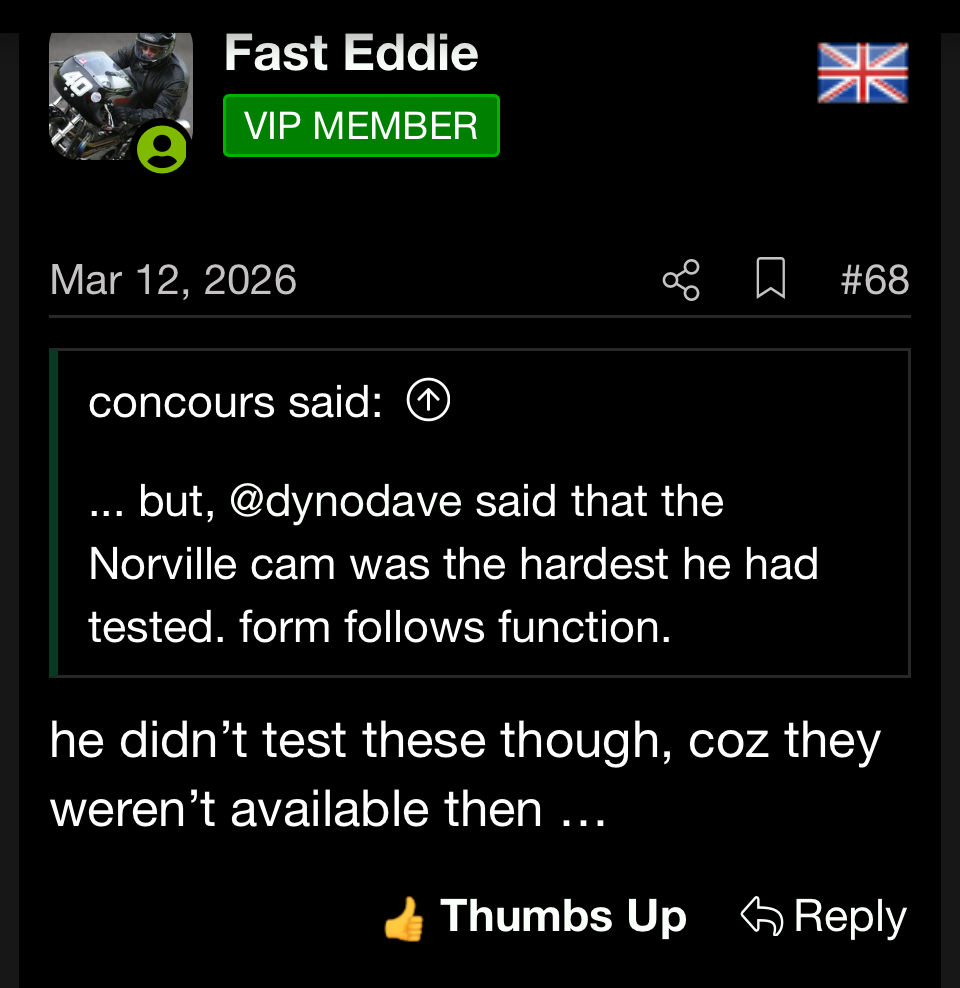Click the United Kingdom flag icon
Viewport: 960px width, 988px height.
(x=862, y=73)
